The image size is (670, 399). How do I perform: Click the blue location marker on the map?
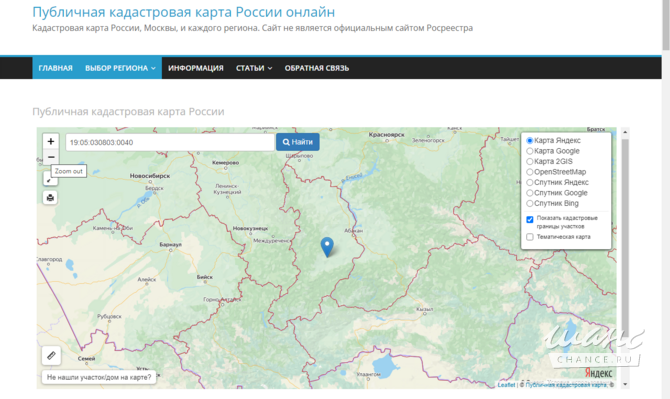[327, 247]
